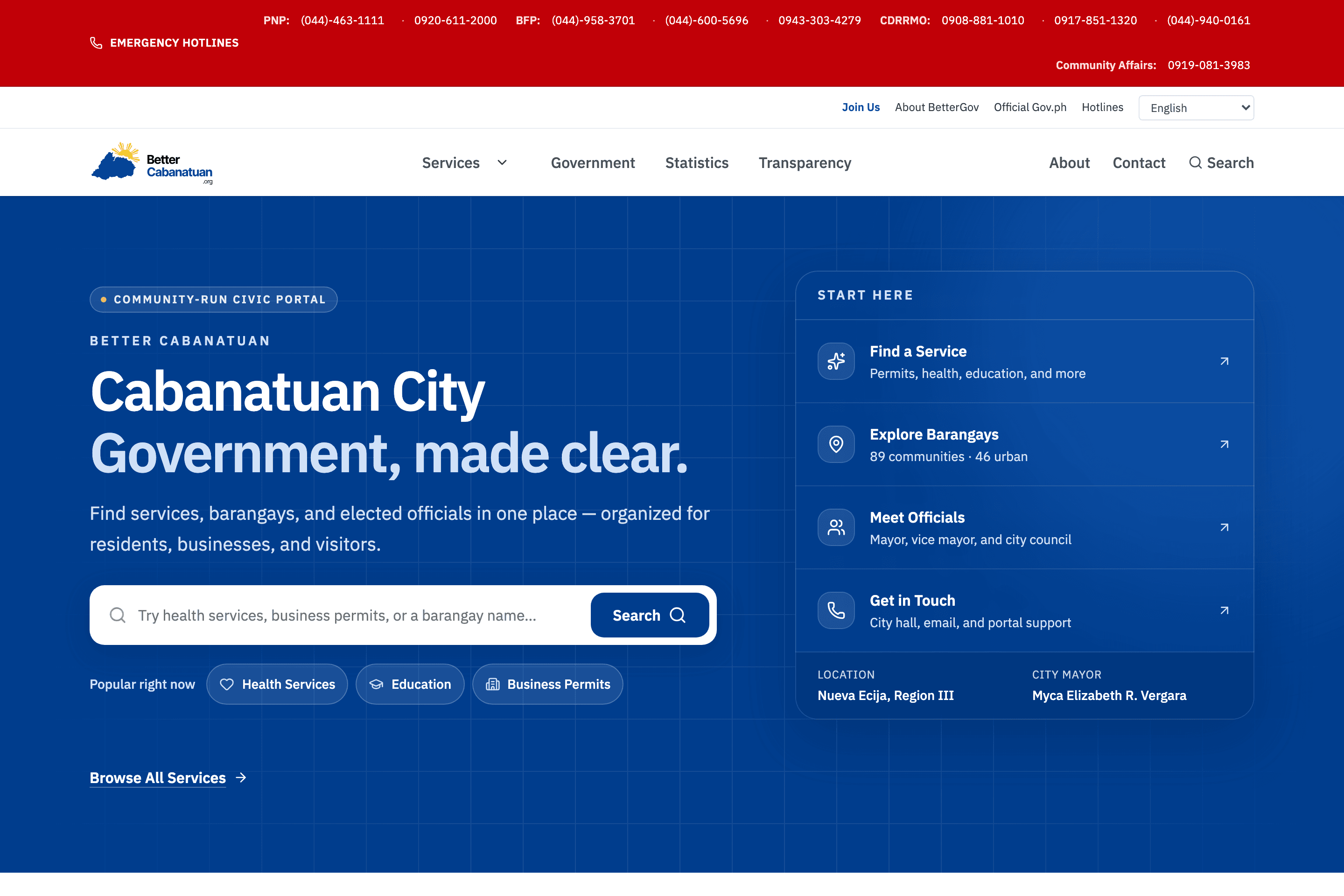This screenshot has height=896, width=1344.
Task: Click the graduation cap icon on Education chip
Action: (376, 684)
